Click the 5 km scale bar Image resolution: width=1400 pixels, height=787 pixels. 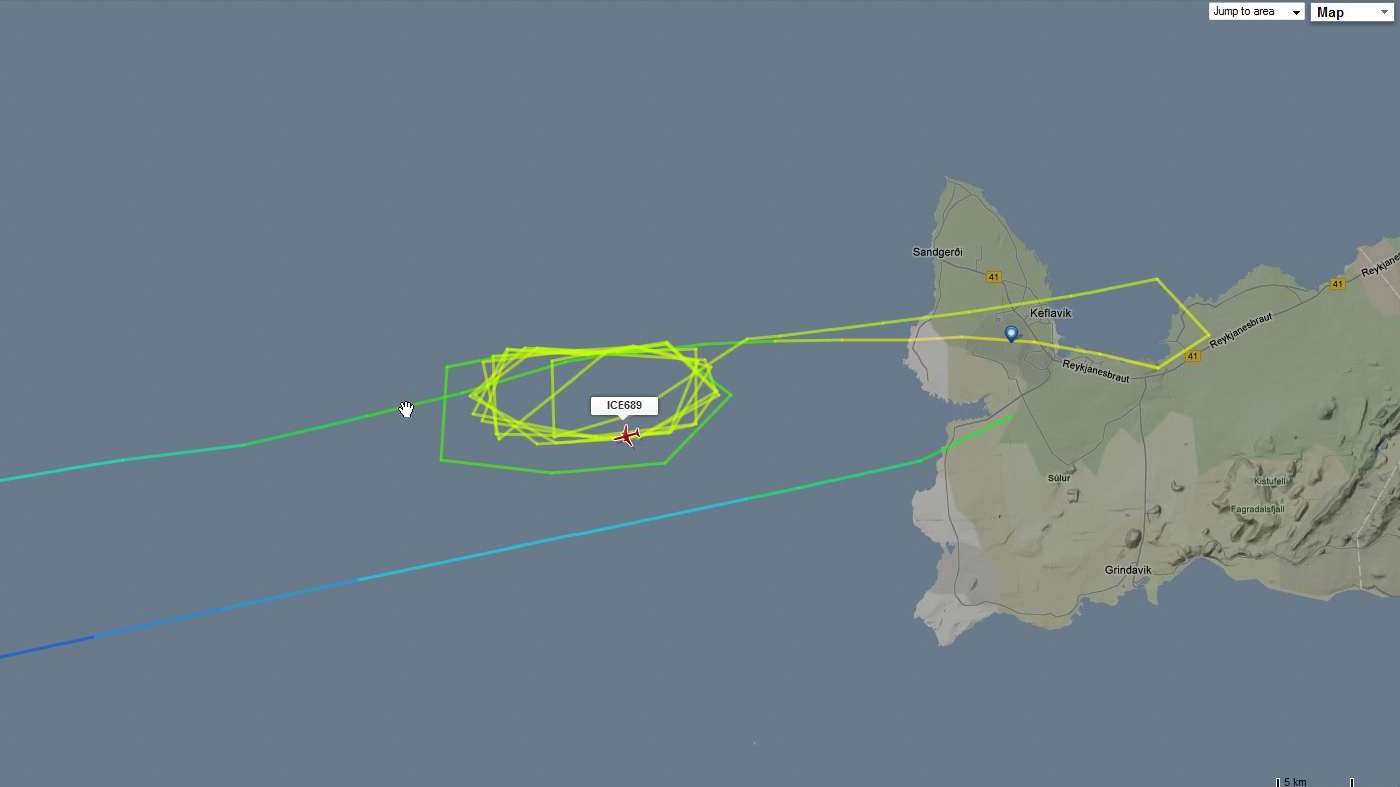tap(1315, 782)
